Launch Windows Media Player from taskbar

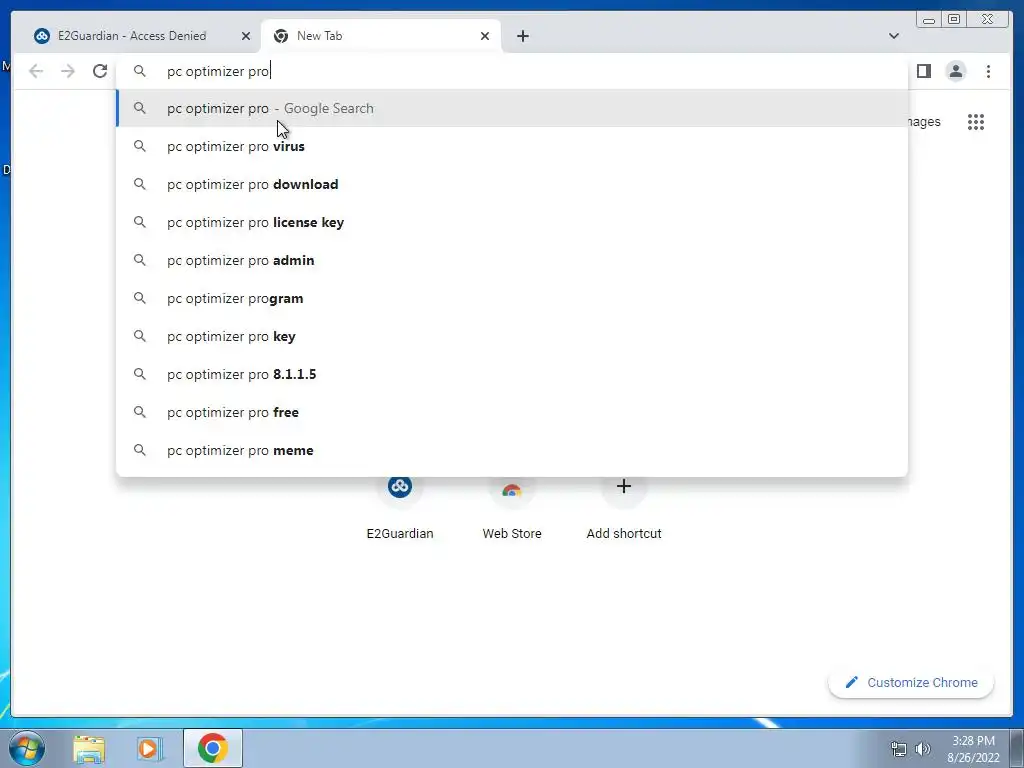[149, 748]
